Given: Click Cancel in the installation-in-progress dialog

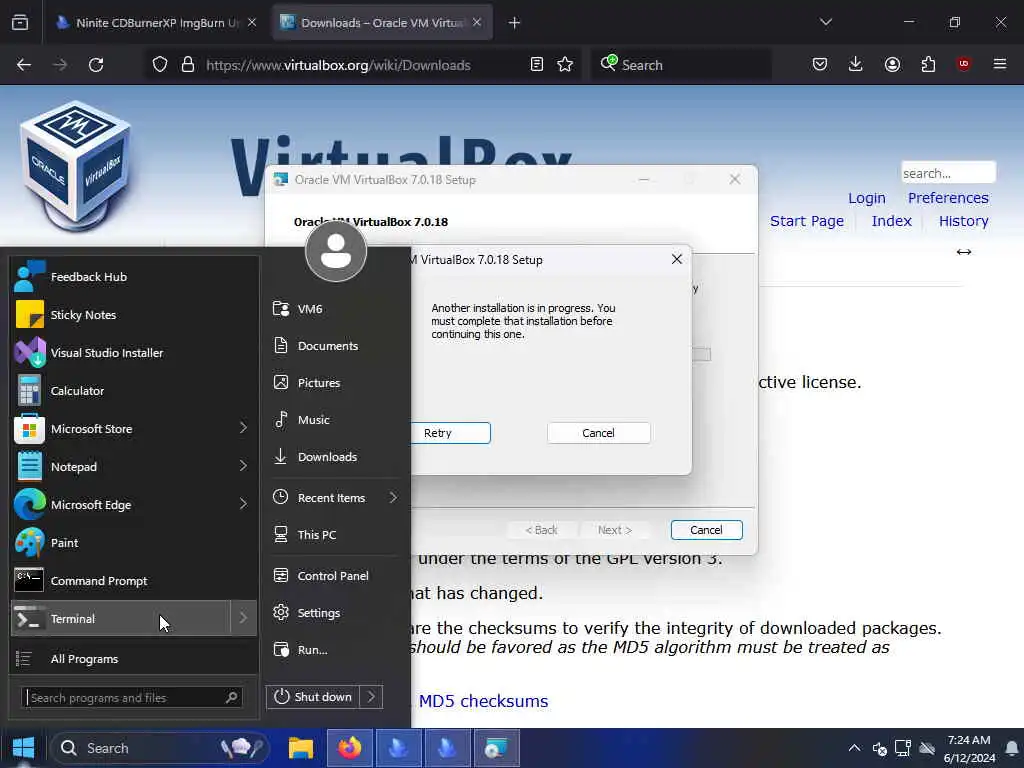Looking at the screenshot, I should (598, 433).
